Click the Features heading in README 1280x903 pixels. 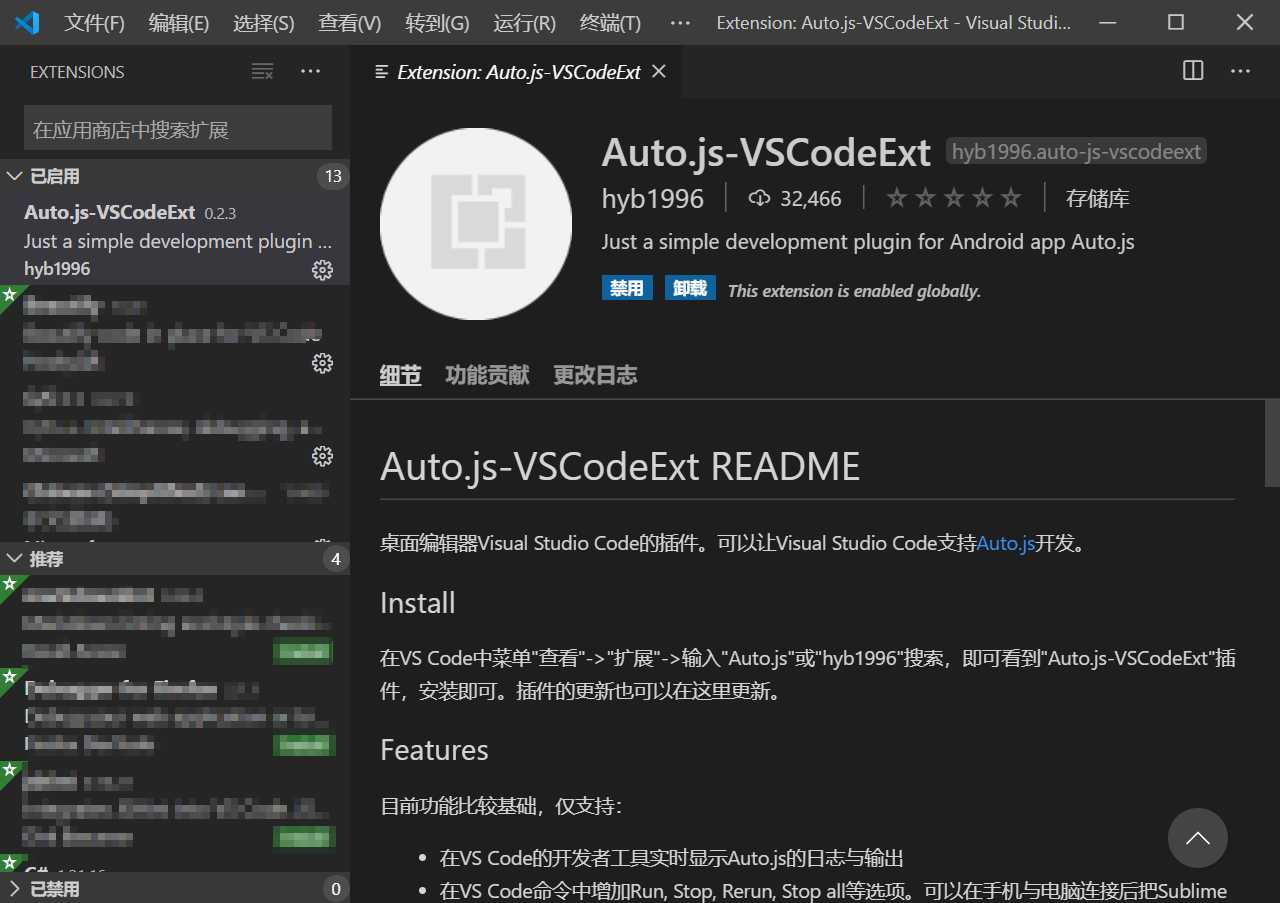(434, 750)
